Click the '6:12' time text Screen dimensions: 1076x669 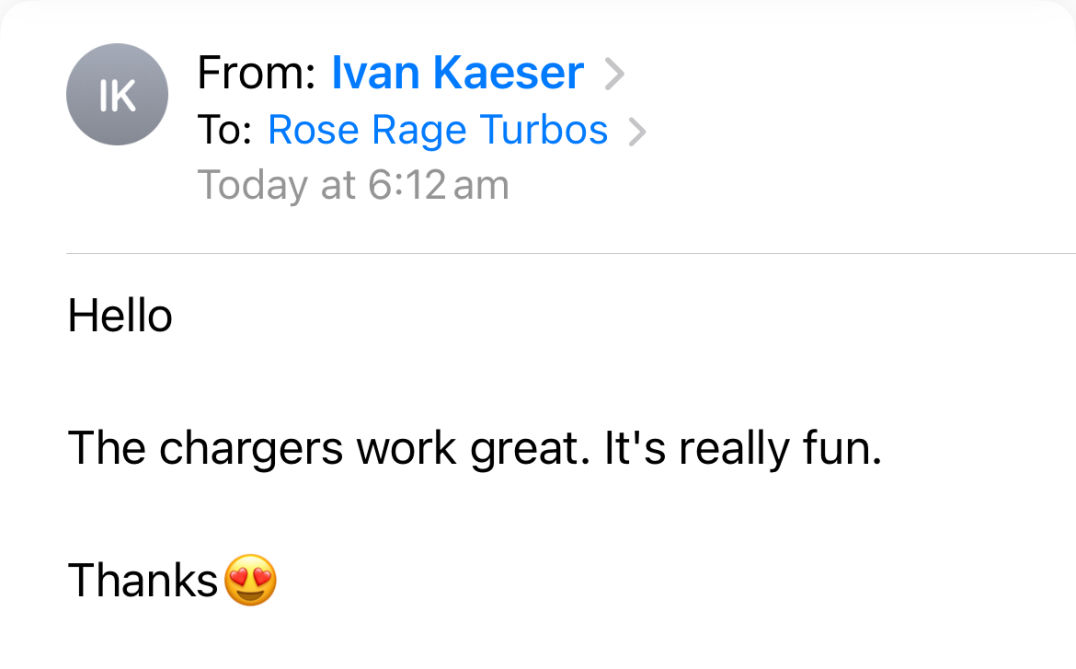(407, 185)
